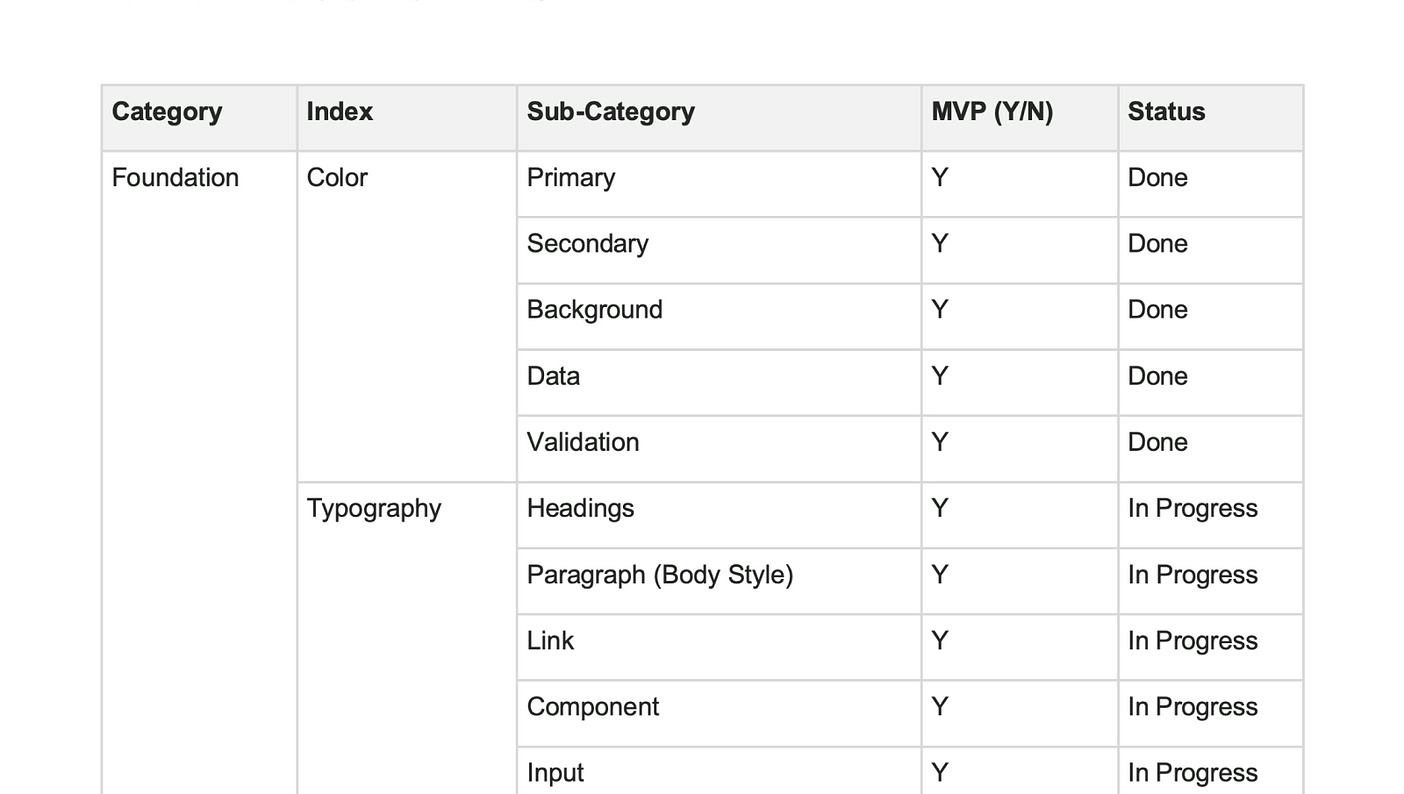The width and height of the screenshot is (1404, 794).
Task: Click the Link sub-category cell
Action: (719, 647)
